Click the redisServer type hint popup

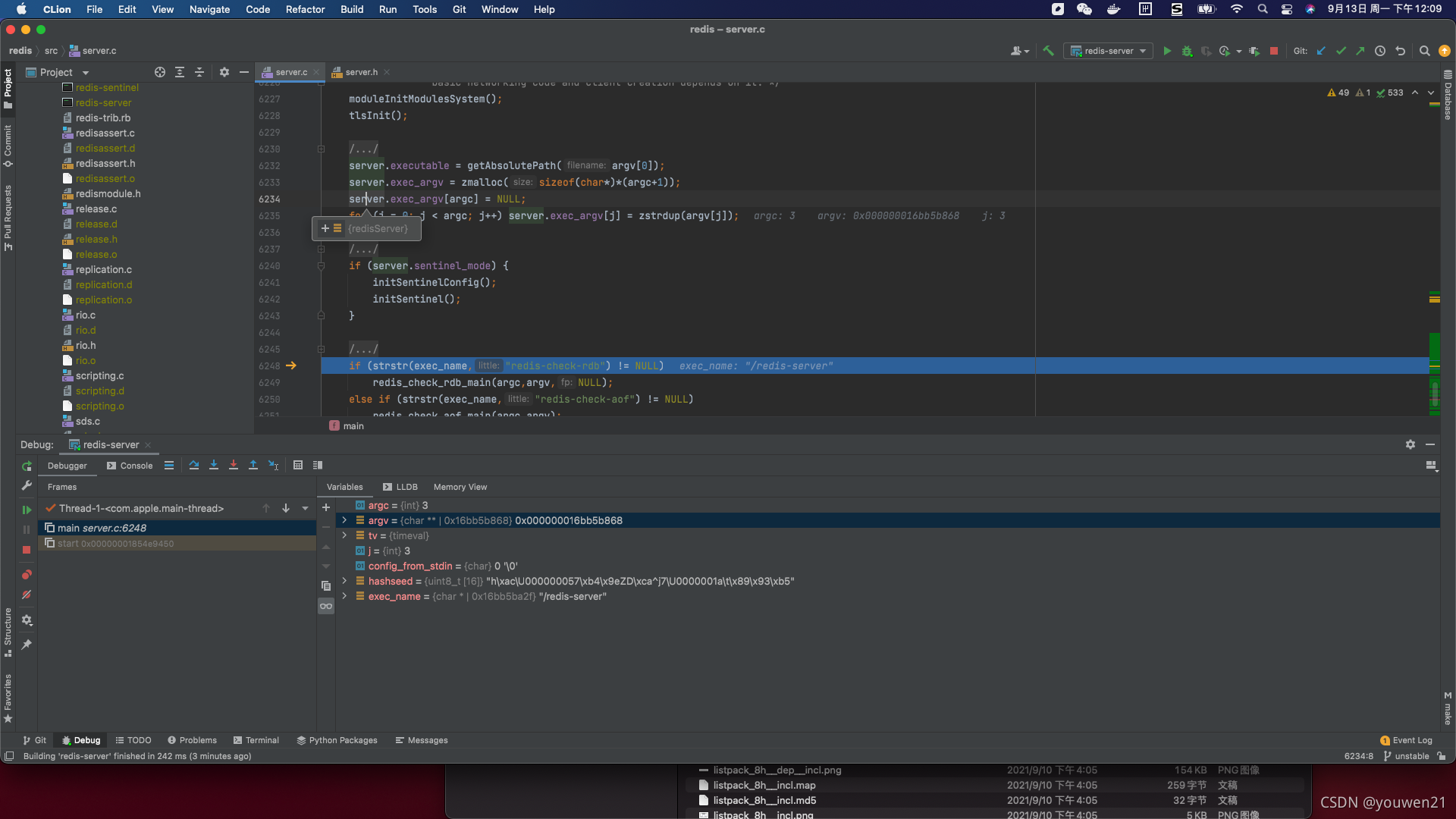click(x=366, y=228)
